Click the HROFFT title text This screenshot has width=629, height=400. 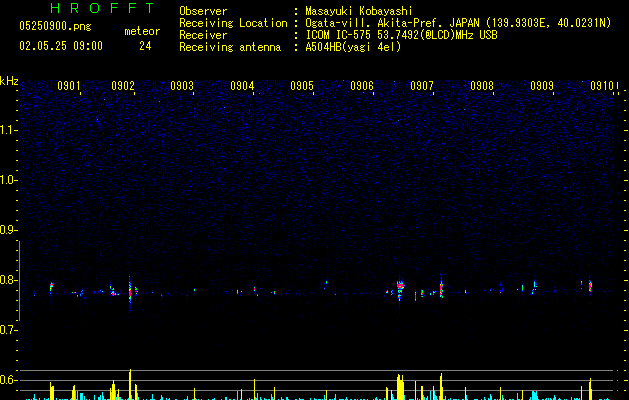point(102,8)
